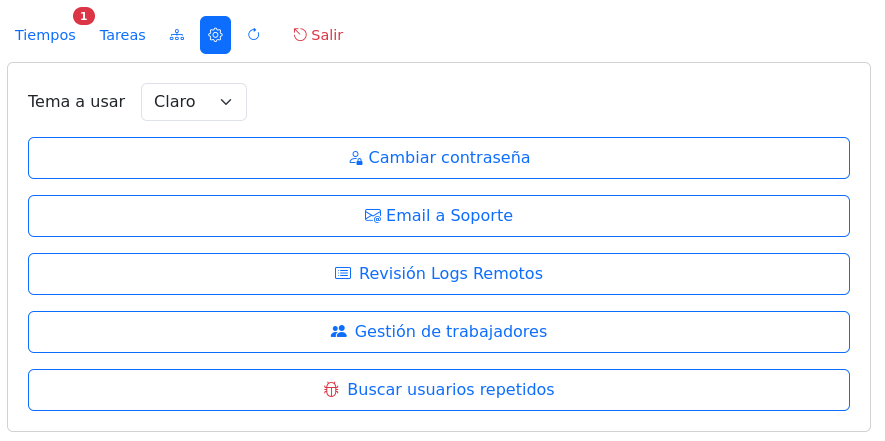Image resolution: width=885 pixels, height=441 pixels.
Task: Click the Salir logout link text
Action: 327,35
